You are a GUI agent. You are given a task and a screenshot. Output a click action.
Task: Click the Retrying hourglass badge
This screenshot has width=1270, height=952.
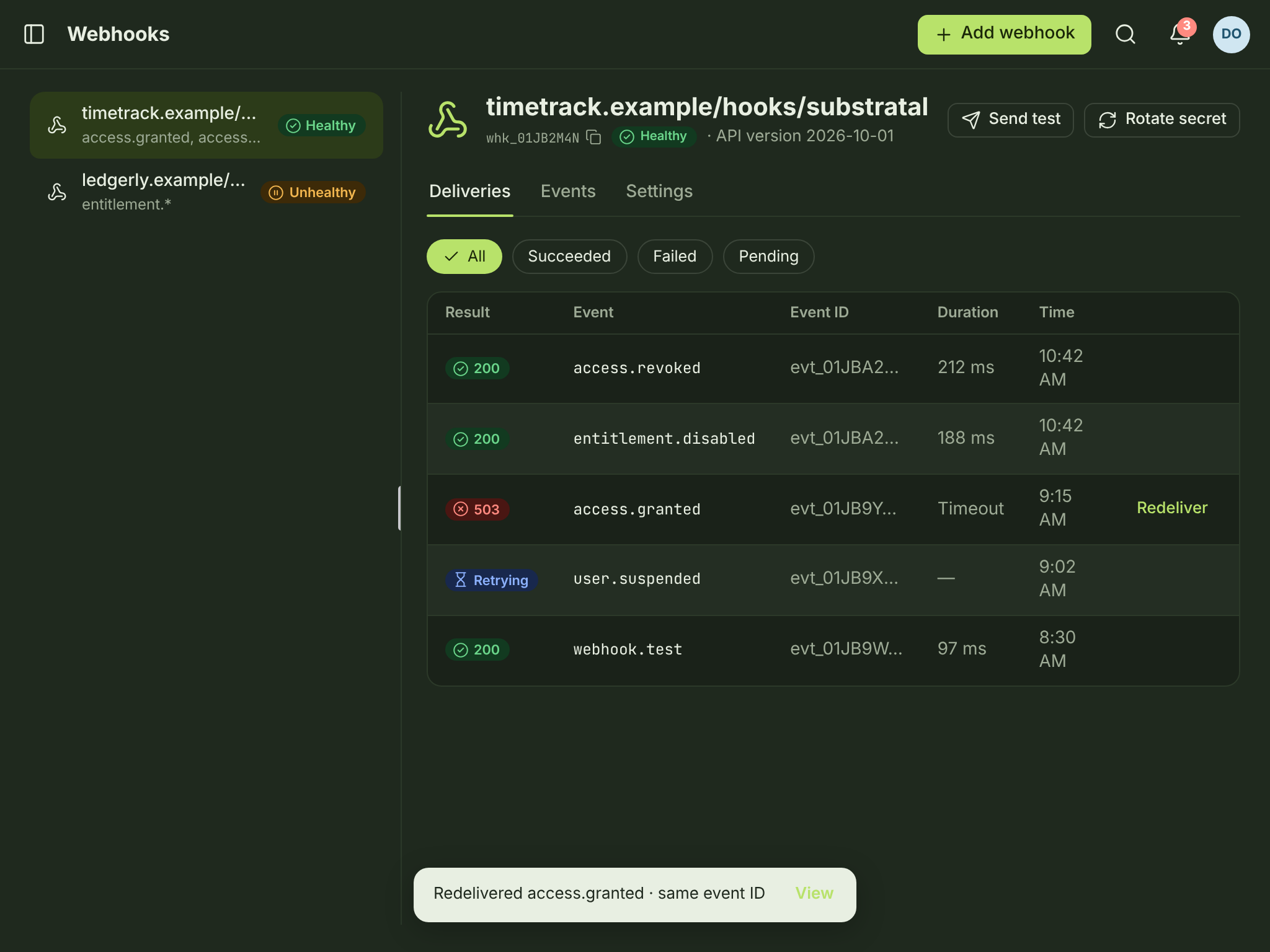pos(491,580)
